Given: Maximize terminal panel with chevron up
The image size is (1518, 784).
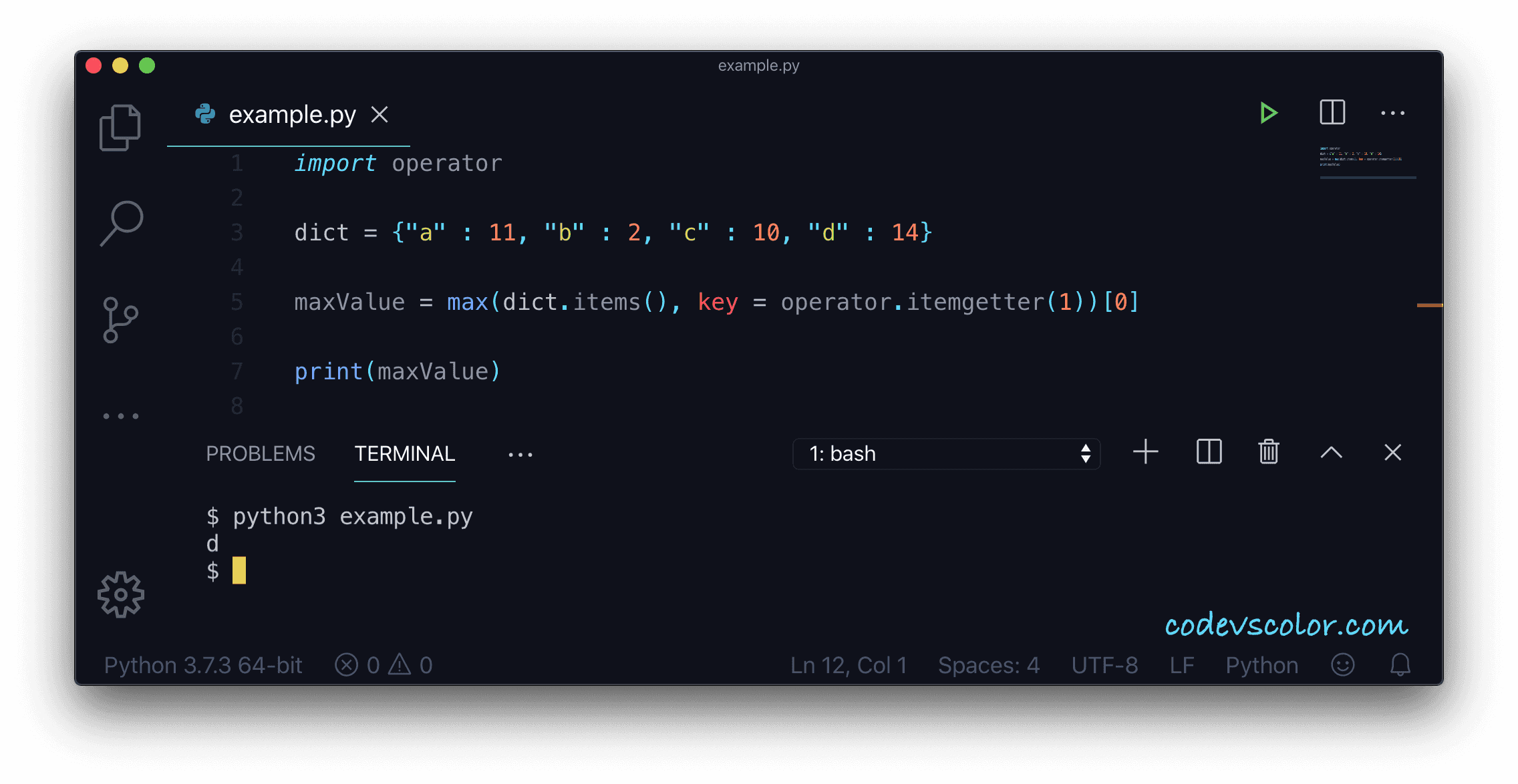Looking at the screenshot, I should point(1331,452).
